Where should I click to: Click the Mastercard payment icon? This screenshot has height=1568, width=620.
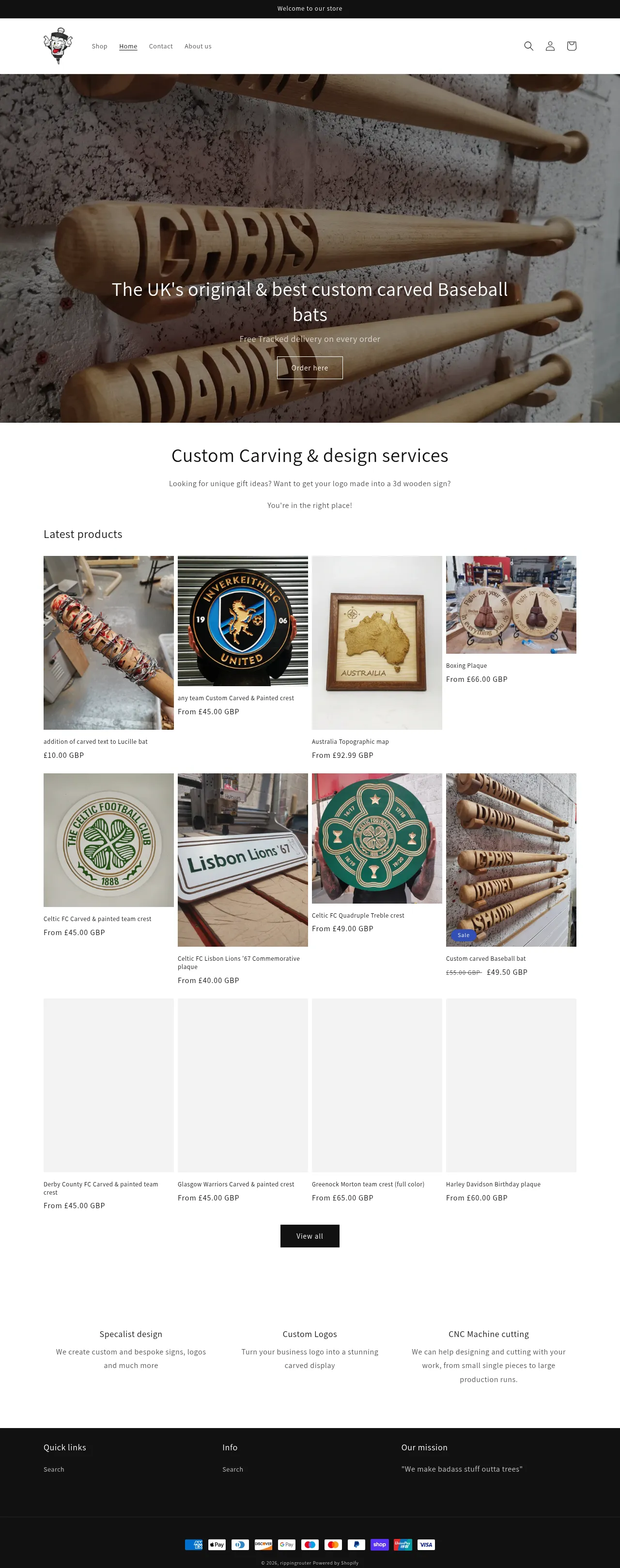tap(333, 1544)
